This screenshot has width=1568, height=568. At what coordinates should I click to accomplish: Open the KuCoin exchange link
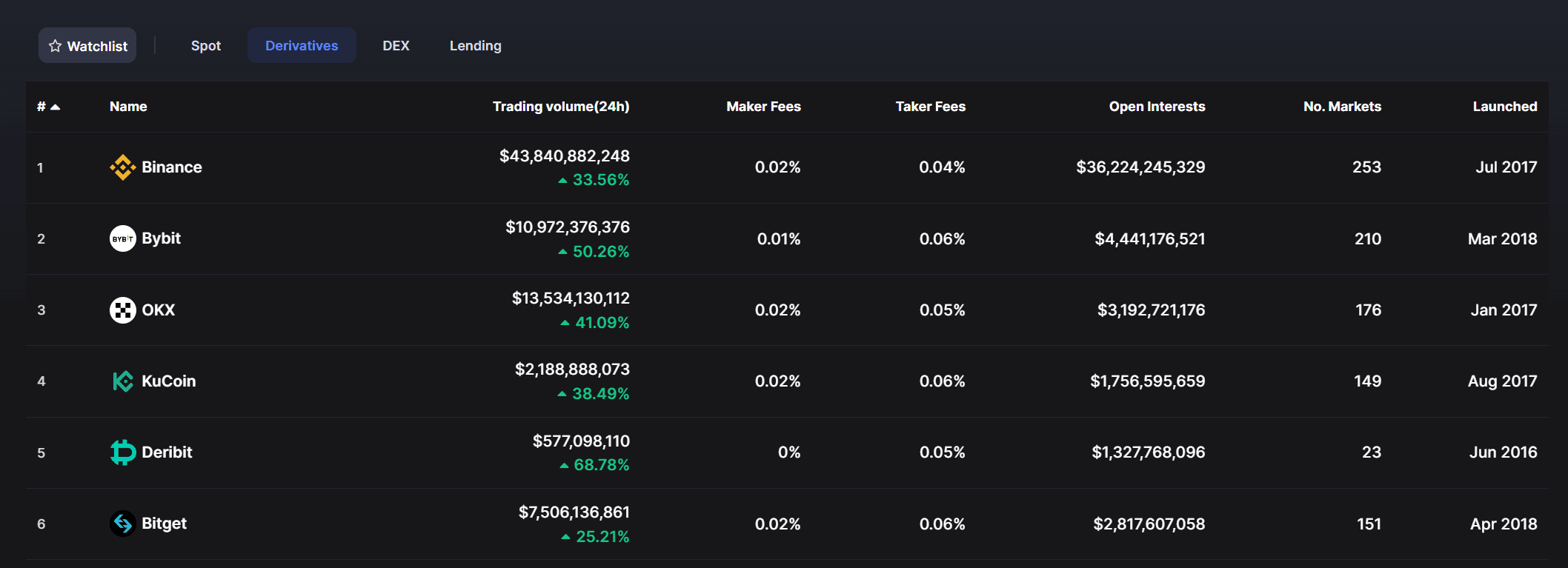tap(169, 381)
